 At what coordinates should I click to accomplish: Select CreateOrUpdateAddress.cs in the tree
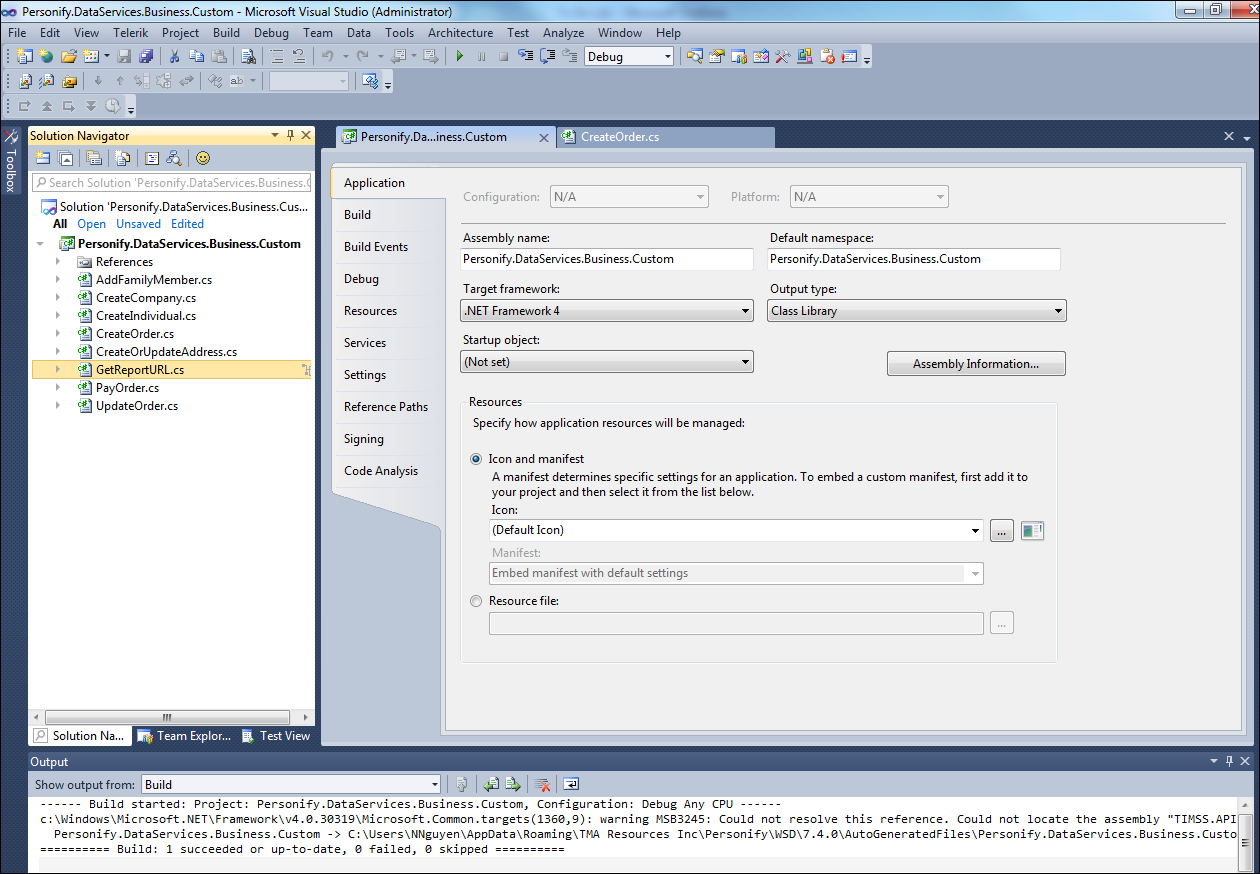(166, 352)
